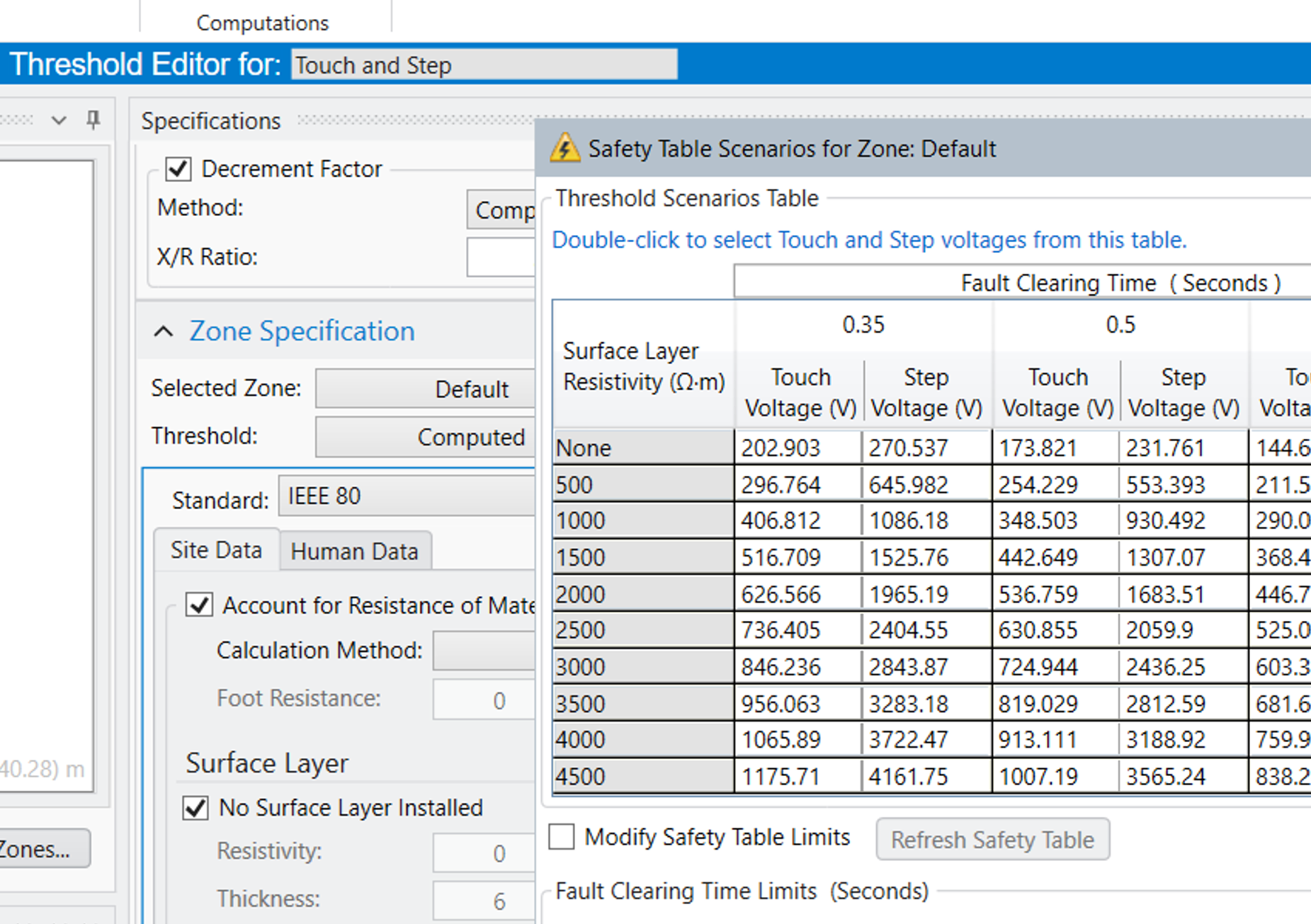Toggle the Decrement Factor checkbox

tap(178, 169)
